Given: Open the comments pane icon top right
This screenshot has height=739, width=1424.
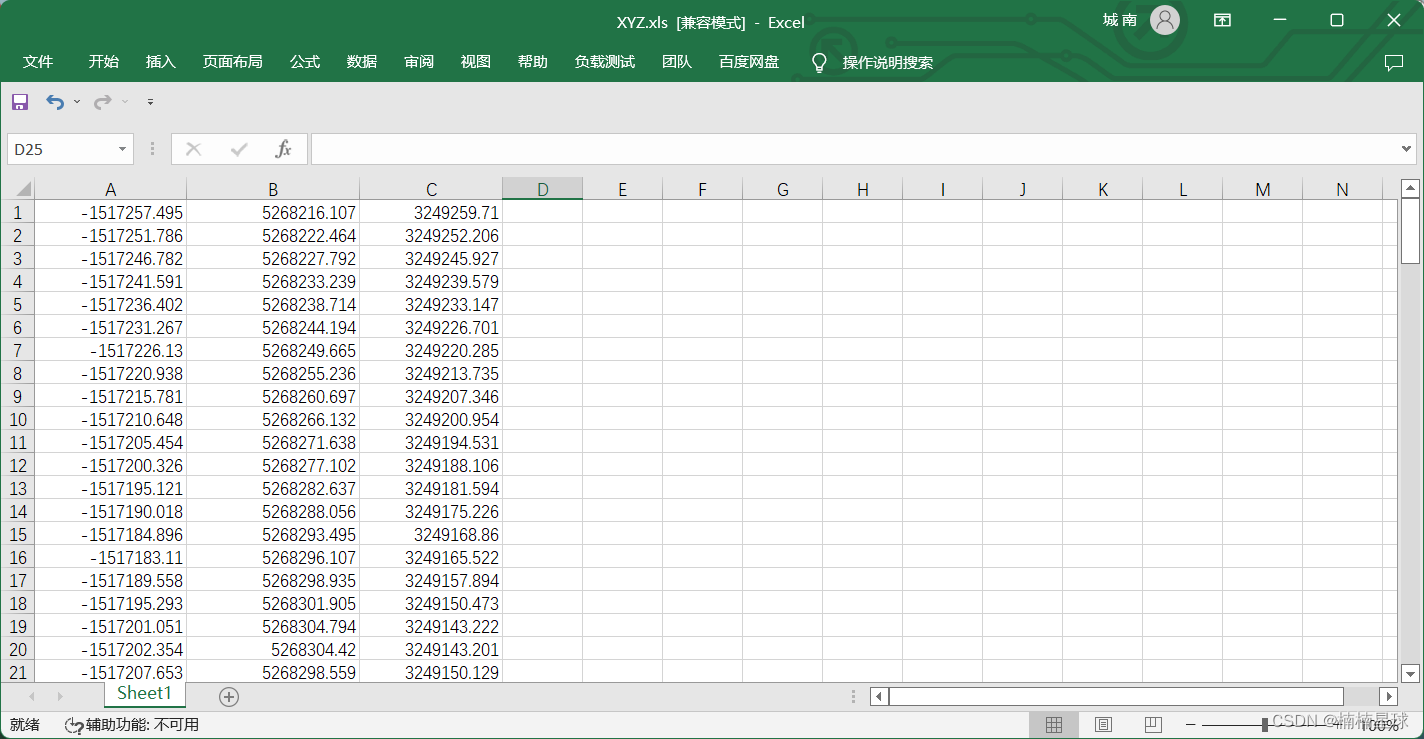Looking at the screenshot, I should click(1394, 62).
